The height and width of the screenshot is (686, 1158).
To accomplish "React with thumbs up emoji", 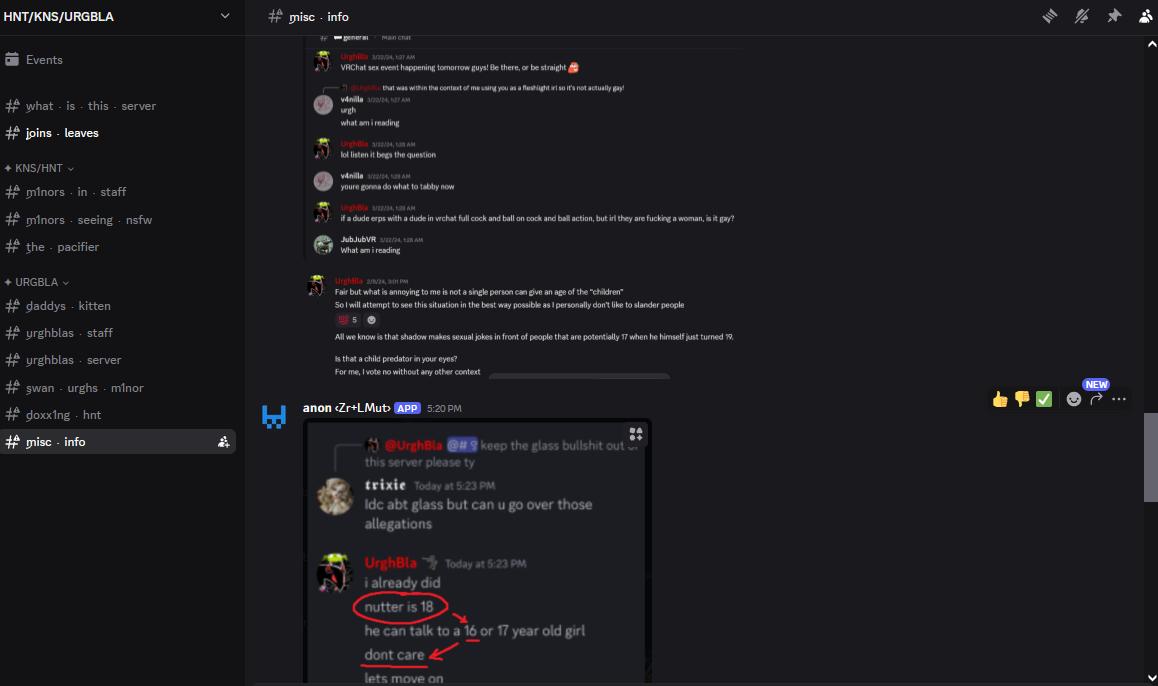I will click(x=1000, y=399).
